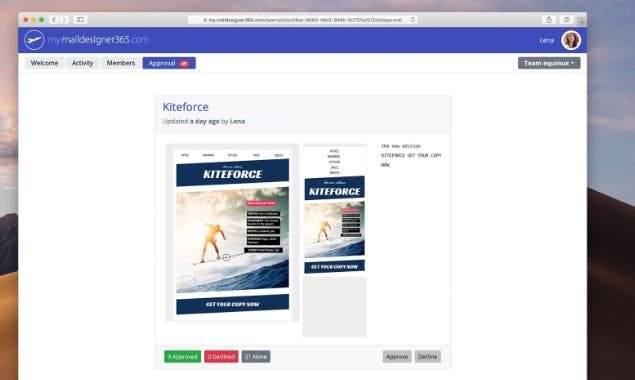Open the Members tab
This screenshot has width=635, height=380.
(121, 63)
